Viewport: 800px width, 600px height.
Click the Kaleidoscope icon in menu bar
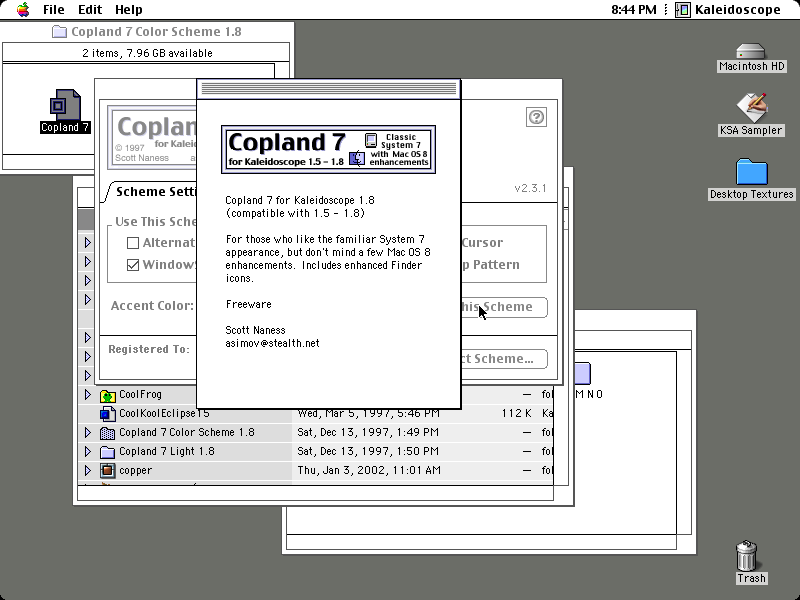(x=683, y=10)
